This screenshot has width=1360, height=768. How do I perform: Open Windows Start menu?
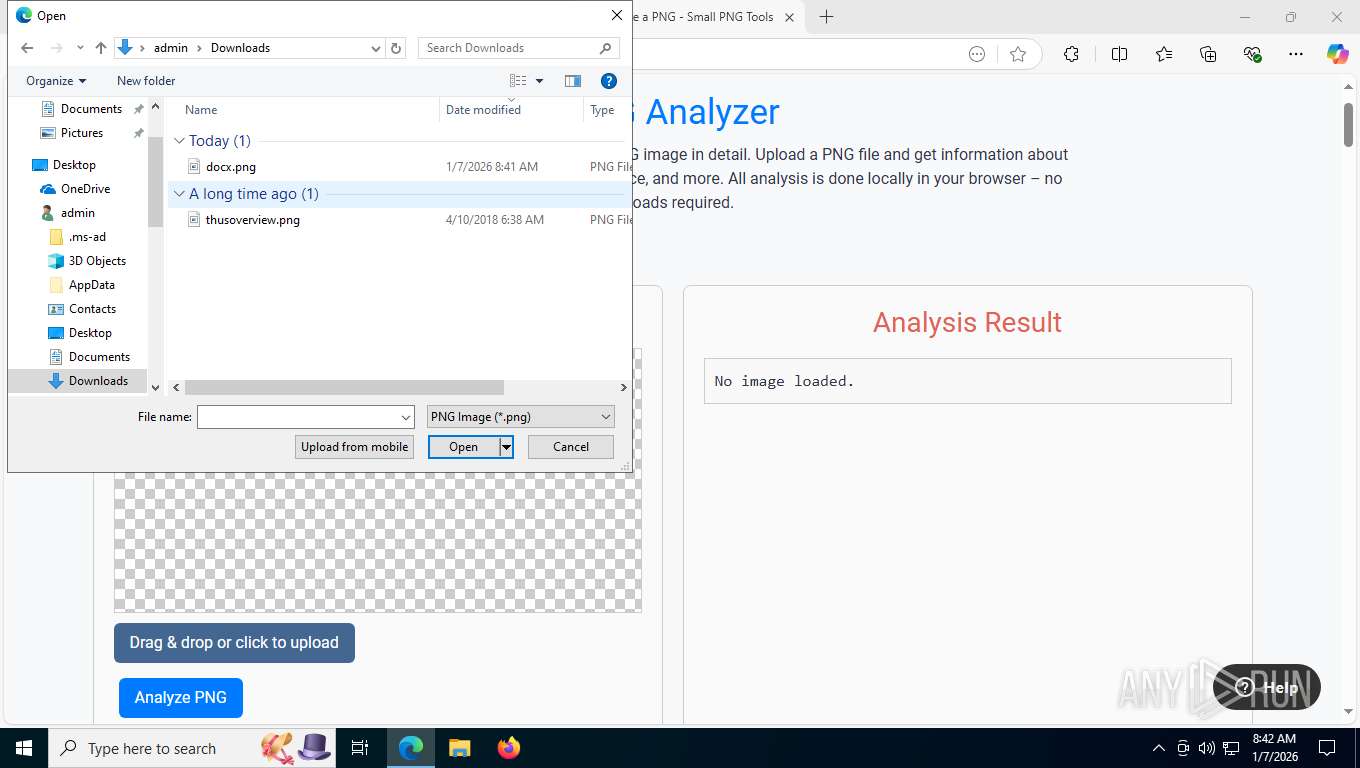coord(23,748)
